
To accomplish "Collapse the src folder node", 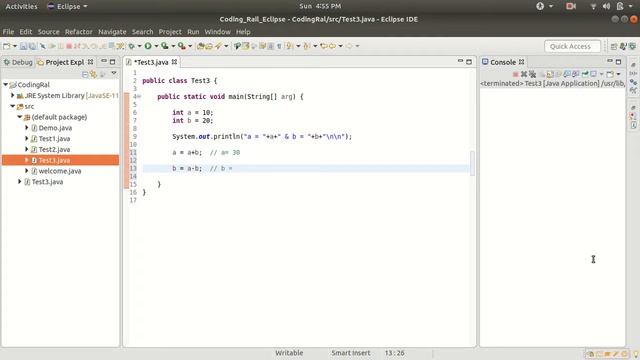I will pyautogui.click(x=13, y=106).
